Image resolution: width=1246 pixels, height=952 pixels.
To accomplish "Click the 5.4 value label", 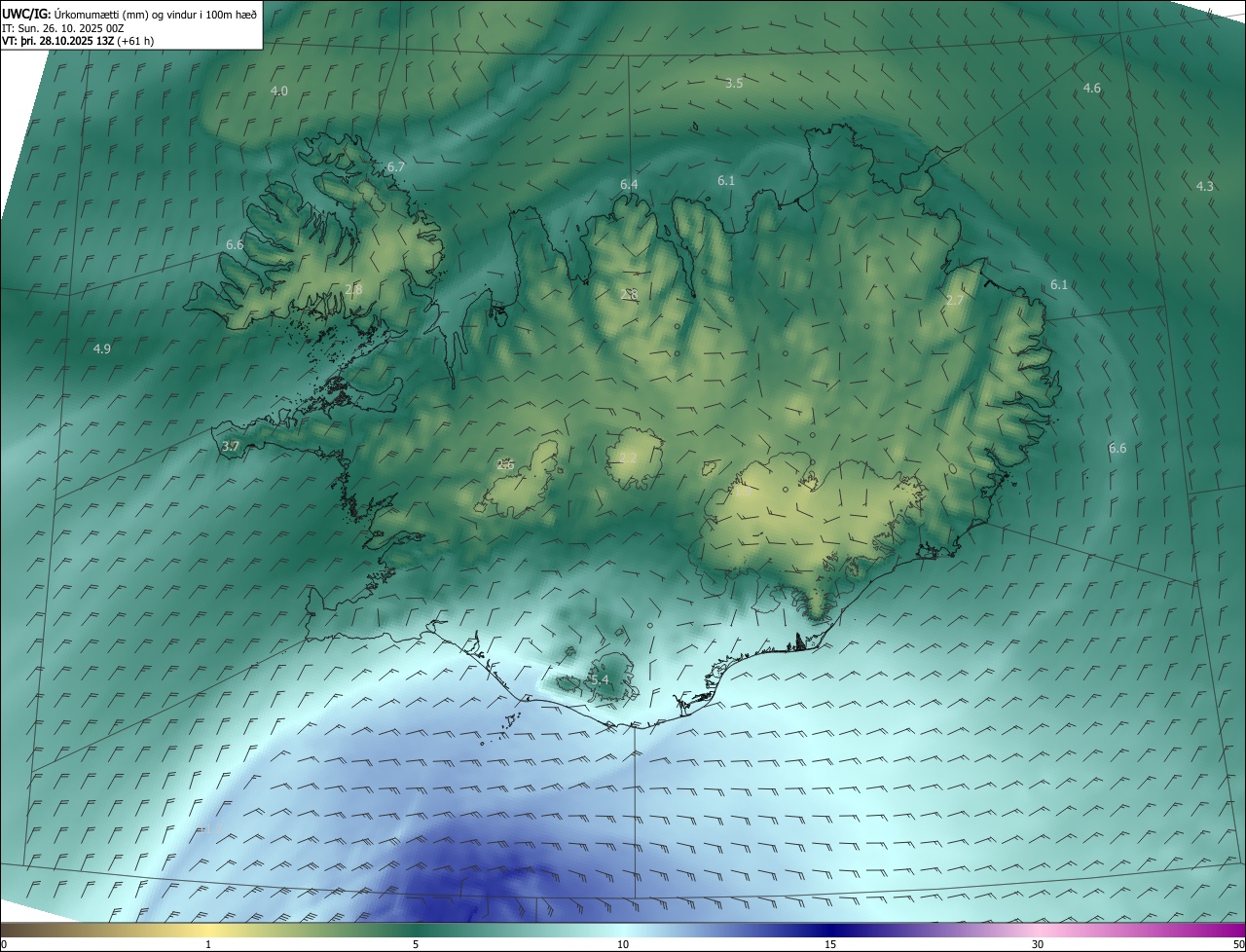I will 599,679.
